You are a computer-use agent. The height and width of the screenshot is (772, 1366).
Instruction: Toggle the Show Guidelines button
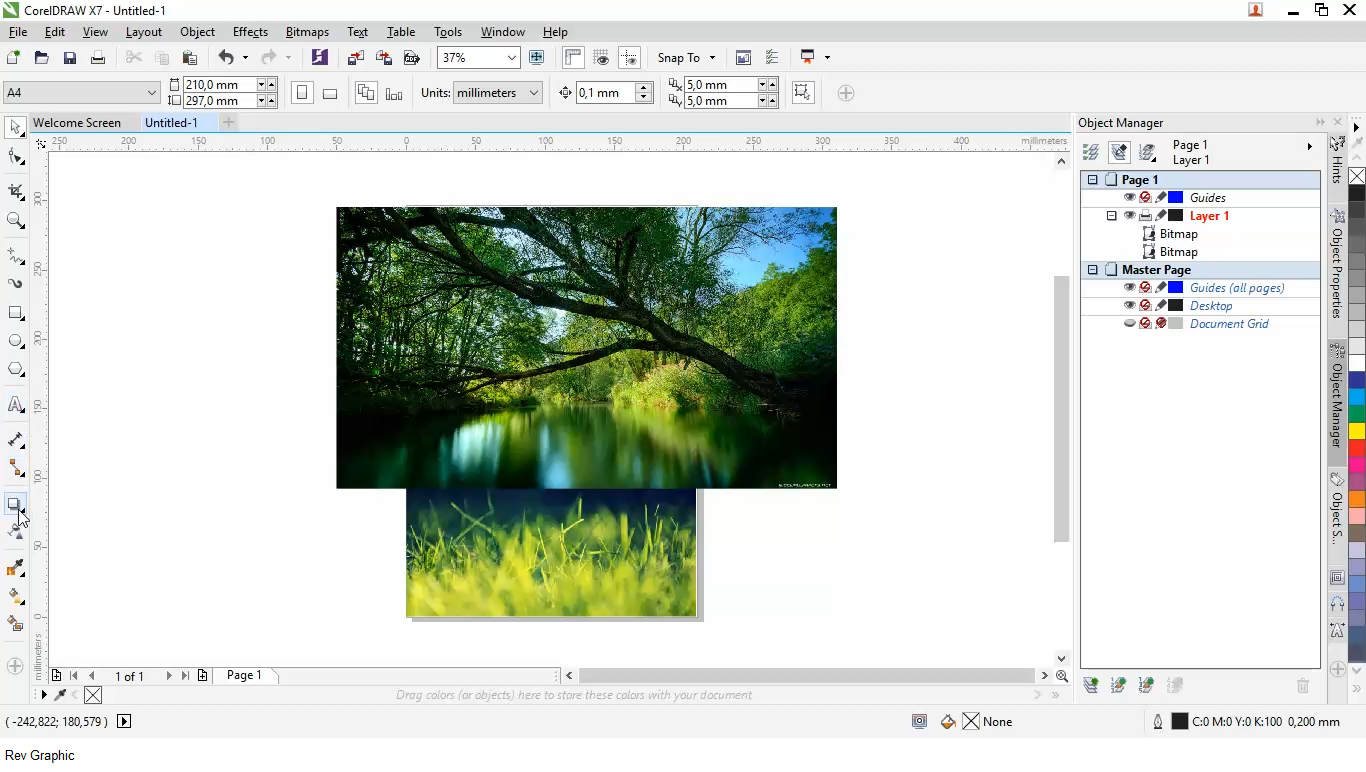pos(629,58)
